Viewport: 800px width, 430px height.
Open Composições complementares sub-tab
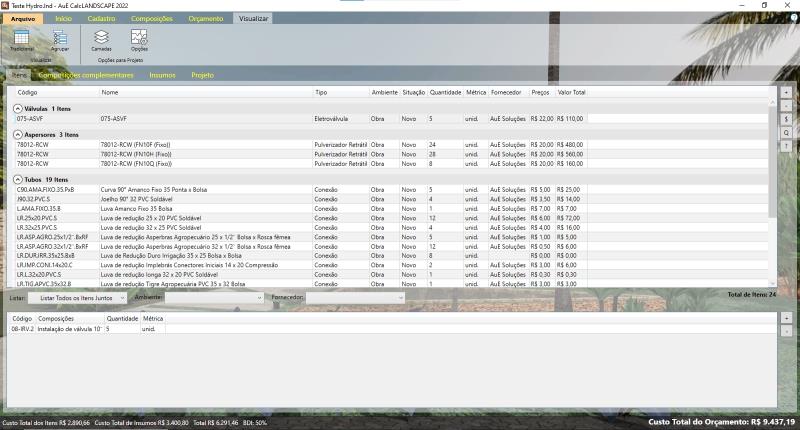86,75
